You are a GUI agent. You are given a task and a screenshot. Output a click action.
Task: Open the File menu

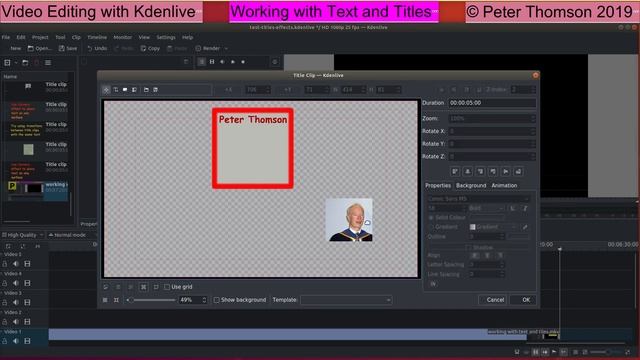pos(6,37)
